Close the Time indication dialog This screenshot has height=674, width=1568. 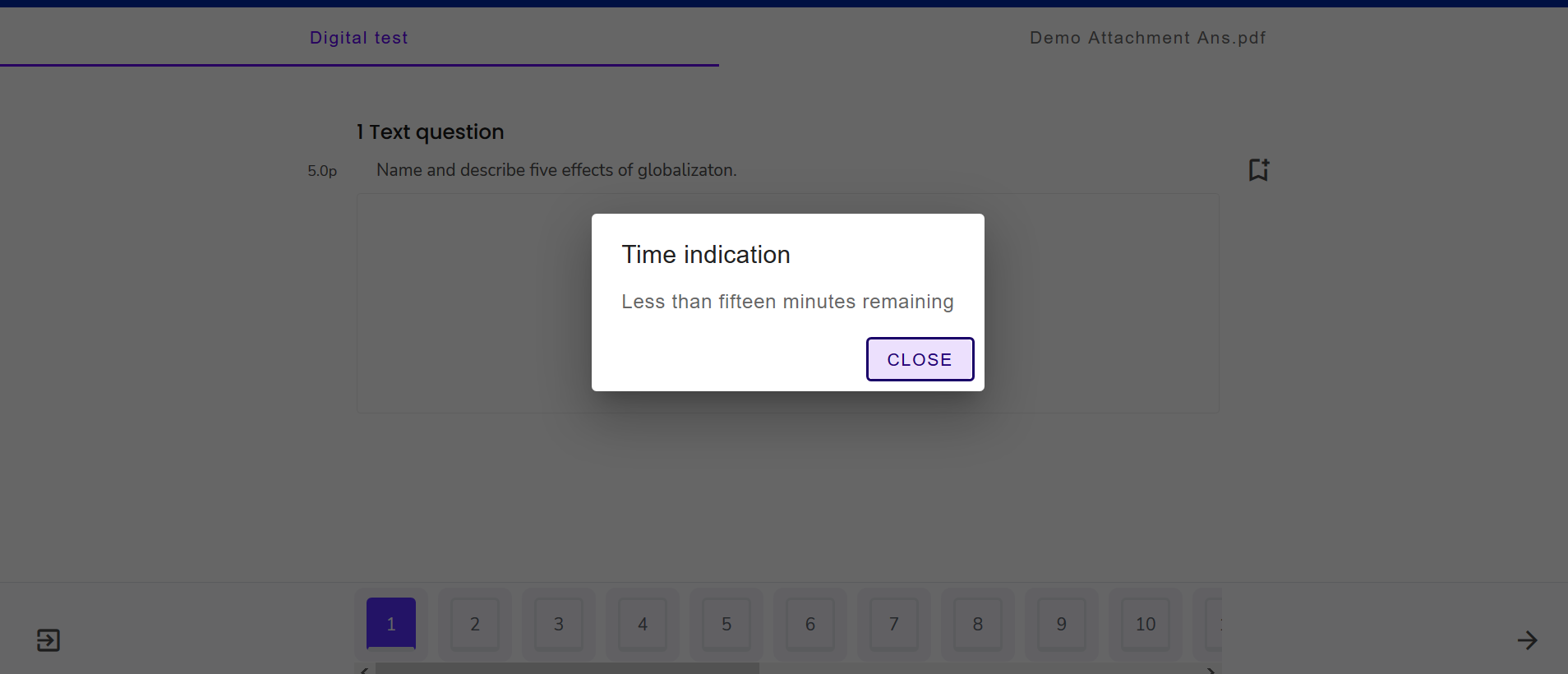point(920,359)
